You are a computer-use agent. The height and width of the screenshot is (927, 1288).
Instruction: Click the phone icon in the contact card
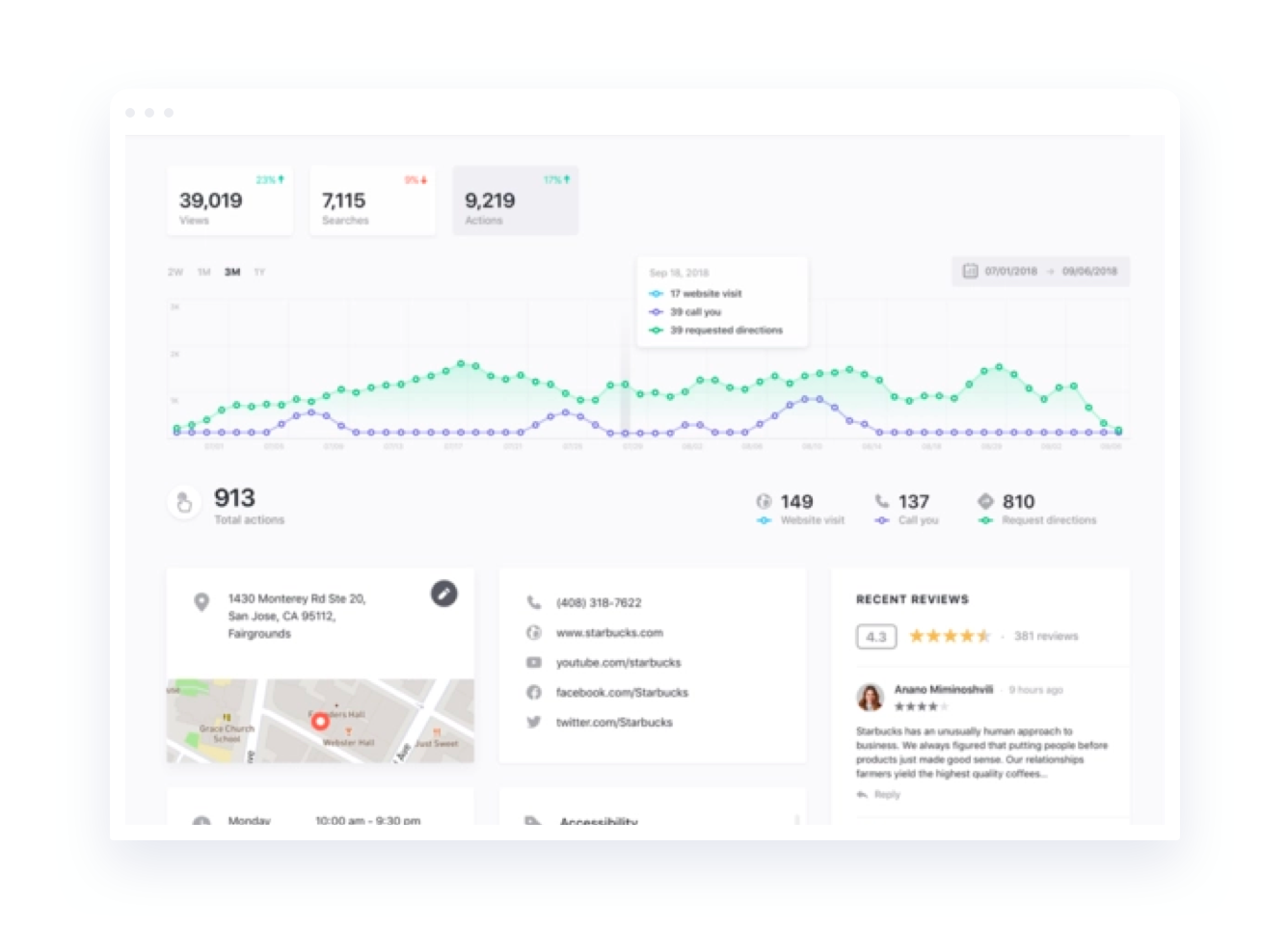point(533,602)
